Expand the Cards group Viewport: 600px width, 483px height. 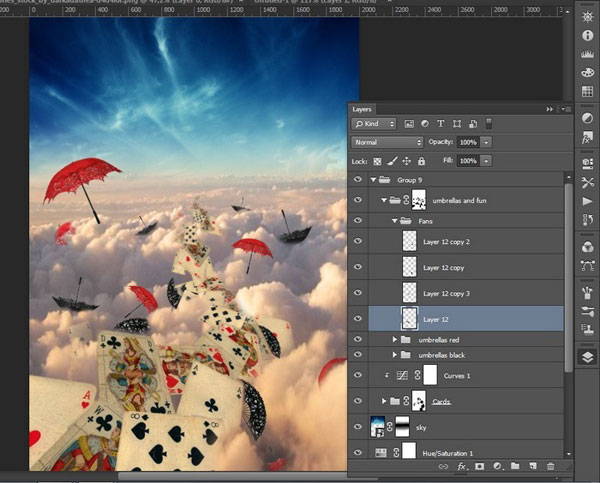click(x=384, y=401)
